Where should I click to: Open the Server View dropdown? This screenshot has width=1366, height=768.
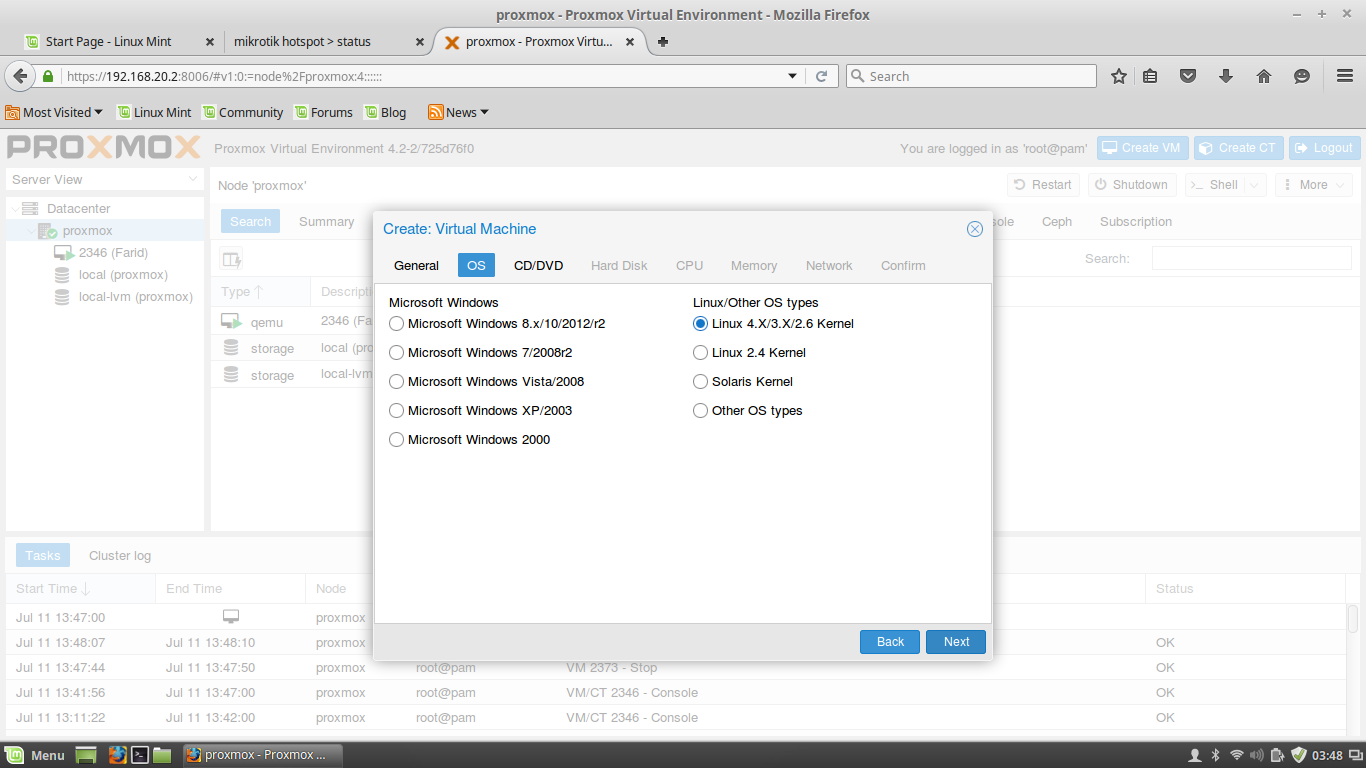(105, 180)
